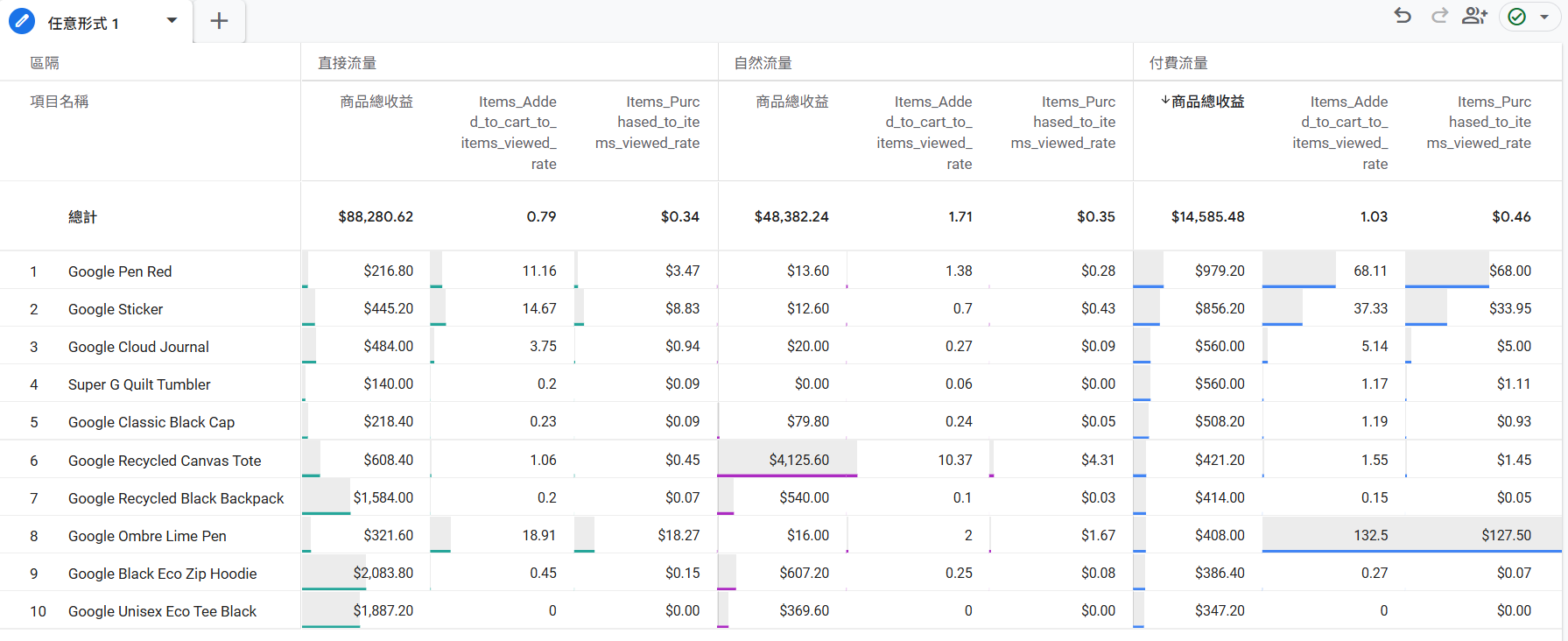Image resolution: width=1568 pixels, height=641 pixels.
Task: Click the 總計 row label
Action: (82, 216)
